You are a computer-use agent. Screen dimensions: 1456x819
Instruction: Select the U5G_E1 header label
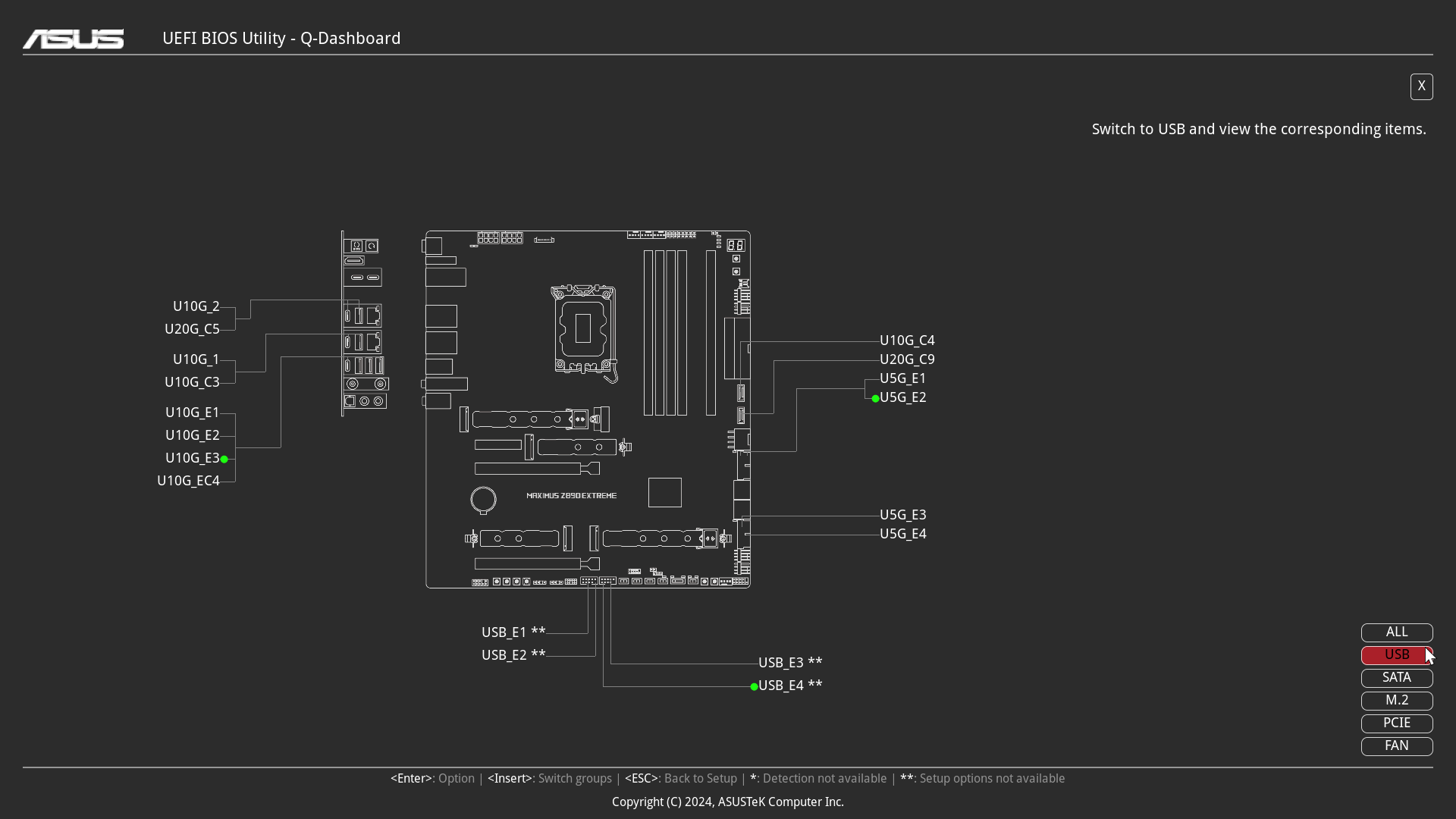[x=903, y=378]
